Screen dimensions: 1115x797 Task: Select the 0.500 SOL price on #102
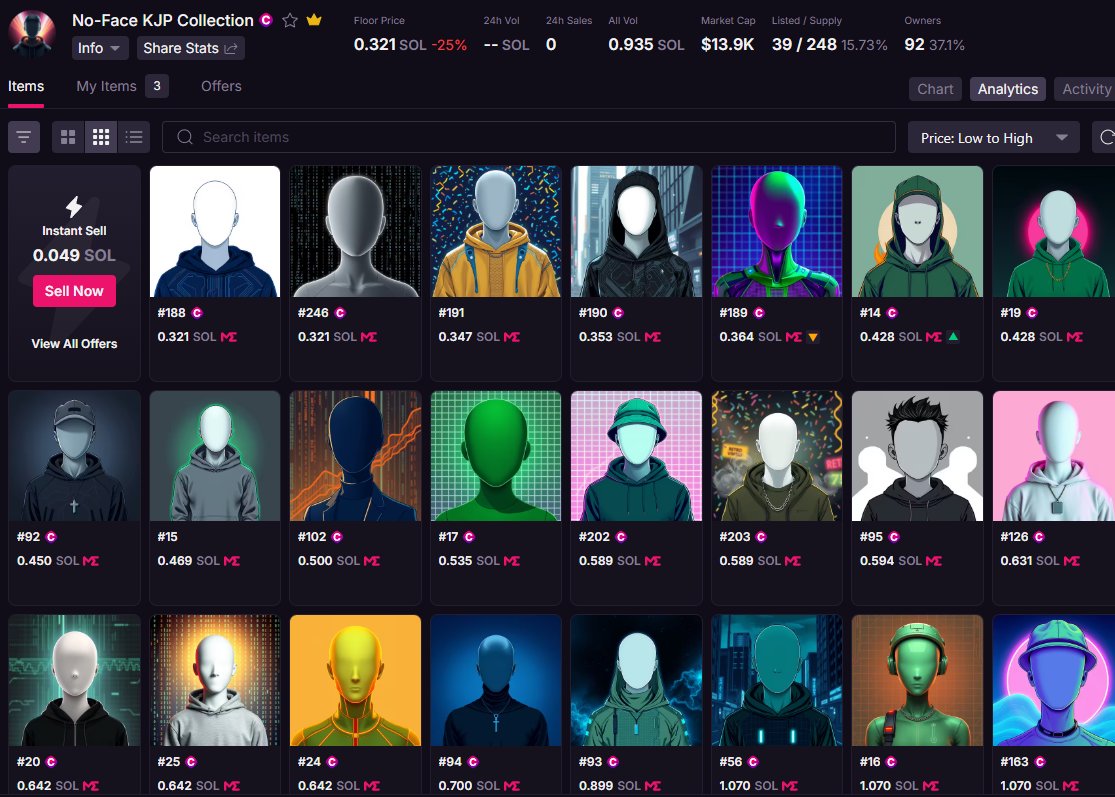pyautogui.click(x=329, y=561)
